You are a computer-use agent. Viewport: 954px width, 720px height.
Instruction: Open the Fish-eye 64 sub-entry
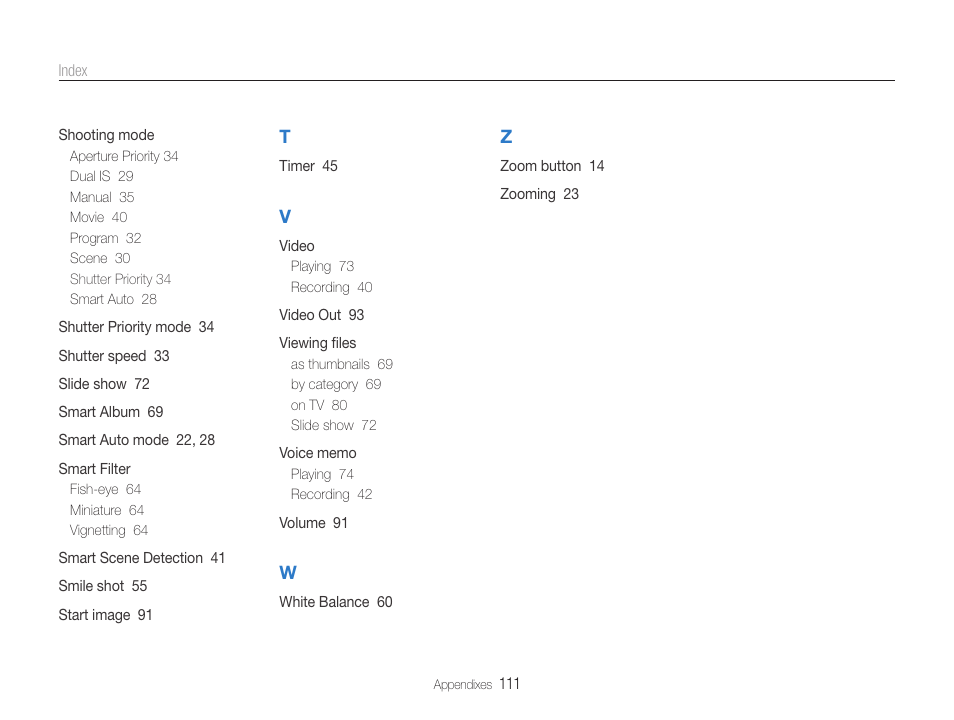pyautogui.click(x=105, y=489)
